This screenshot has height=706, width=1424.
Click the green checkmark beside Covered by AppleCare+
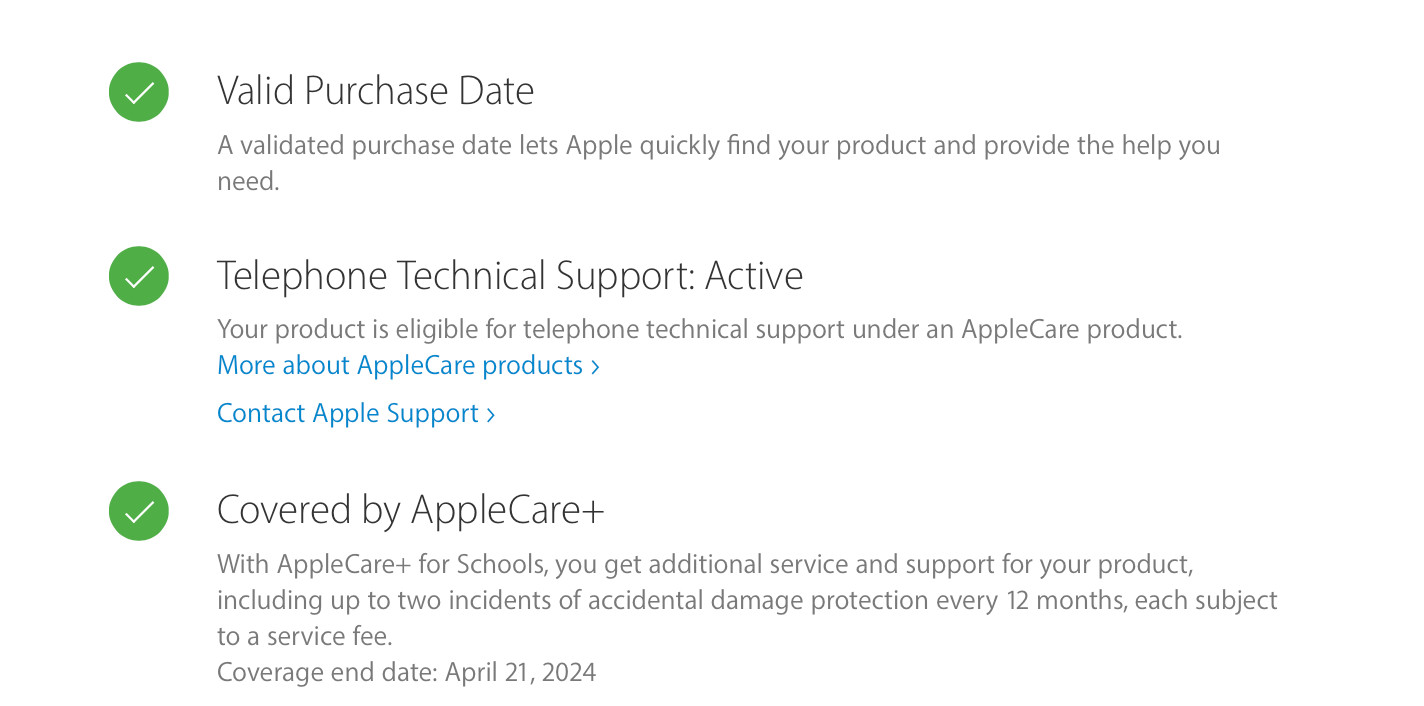point(139,511)
